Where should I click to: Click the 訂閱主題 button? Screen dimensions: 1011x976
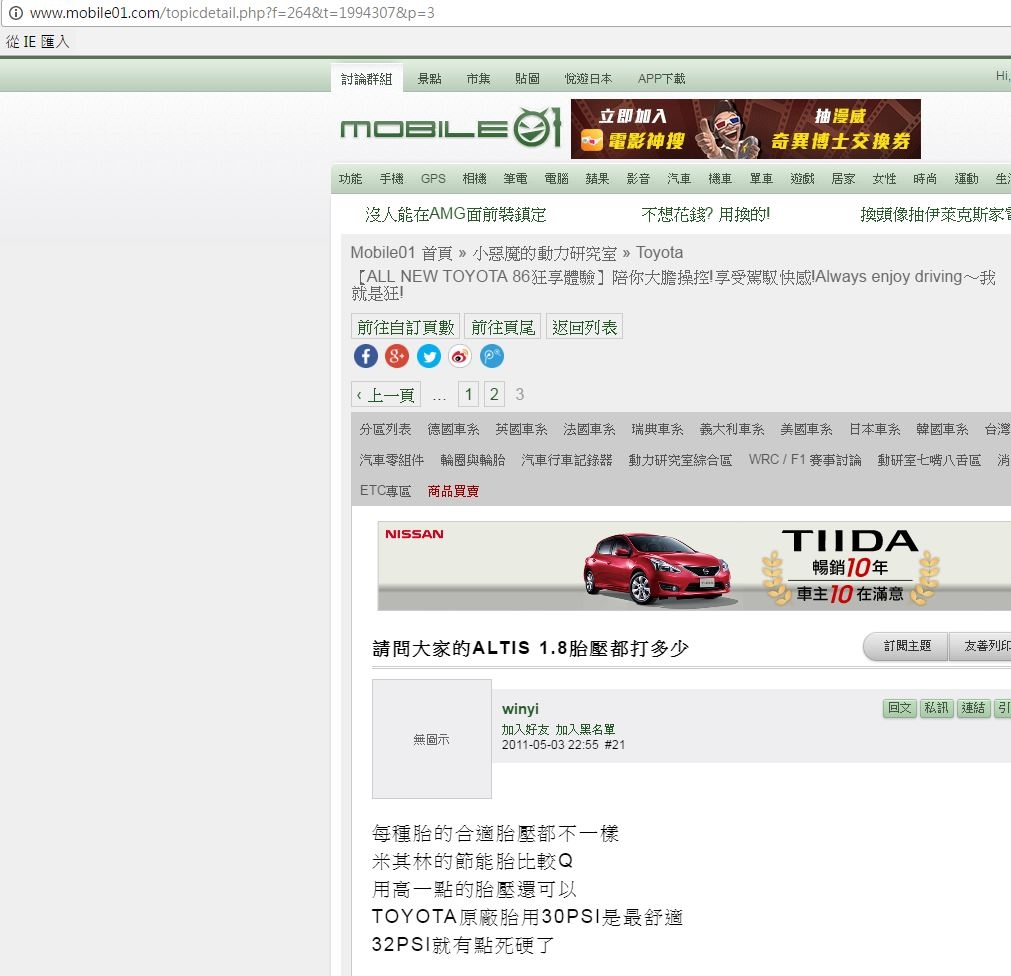[x=907, y=646]
